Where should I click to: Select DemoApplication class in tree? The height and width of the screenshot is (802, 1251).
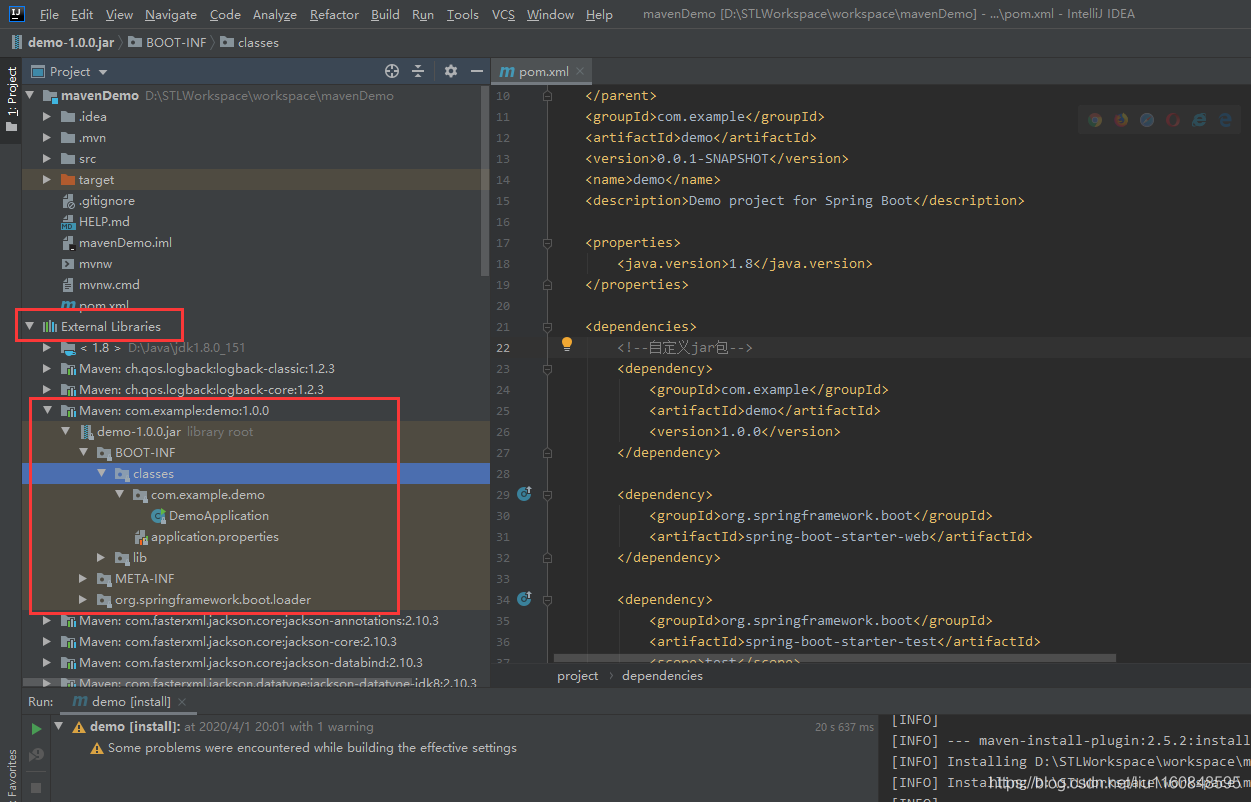[x=218, y=516]
